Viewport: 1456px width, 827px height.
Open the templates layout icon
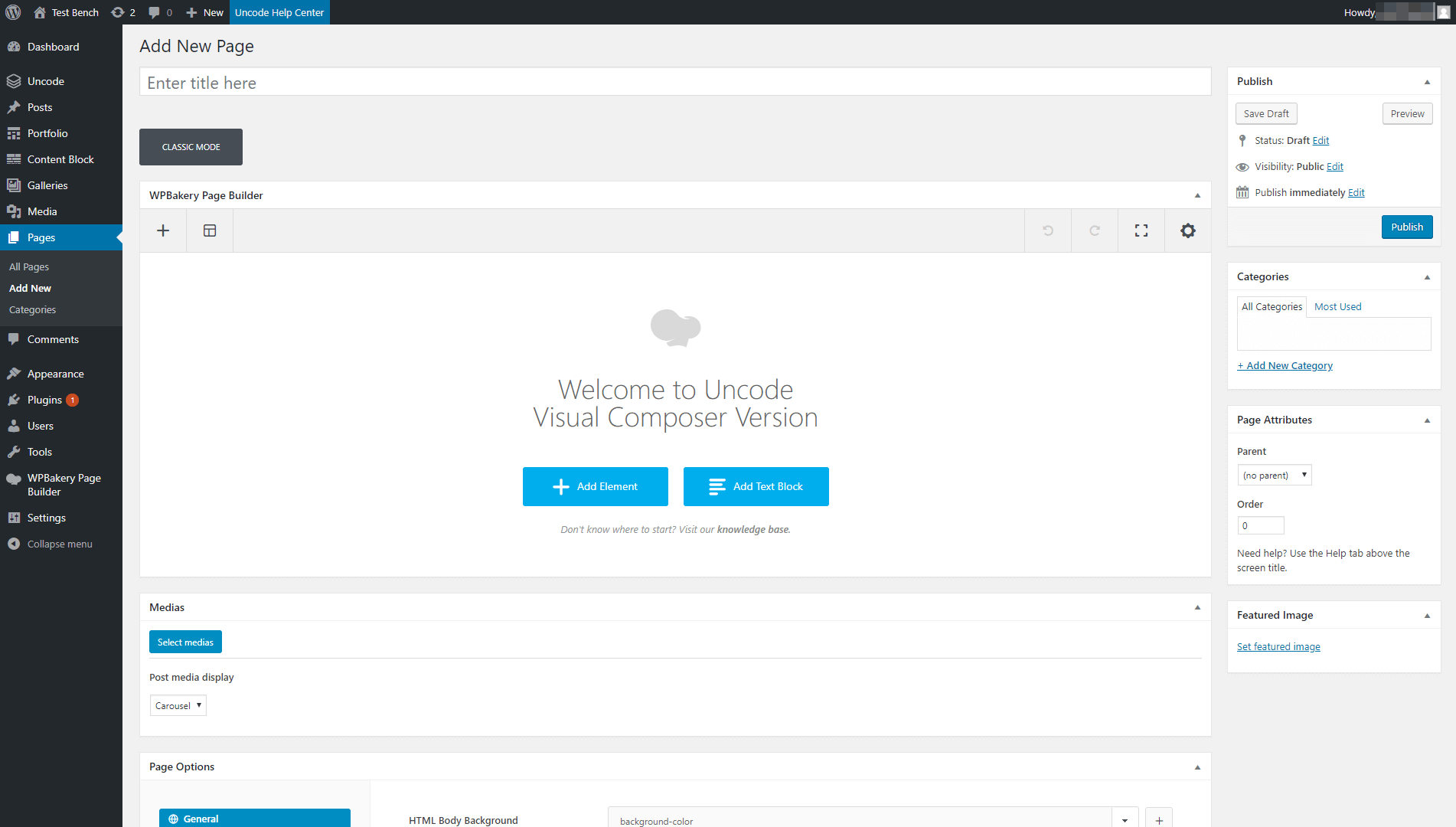pos(210,230)
